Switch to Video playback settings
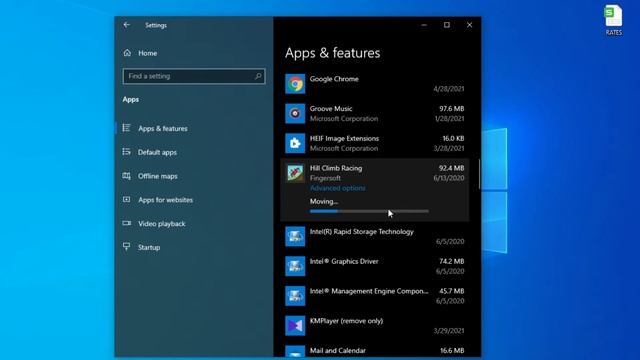Screen dimensions: 640x360 pyautogui.click(x=162, y=224)
